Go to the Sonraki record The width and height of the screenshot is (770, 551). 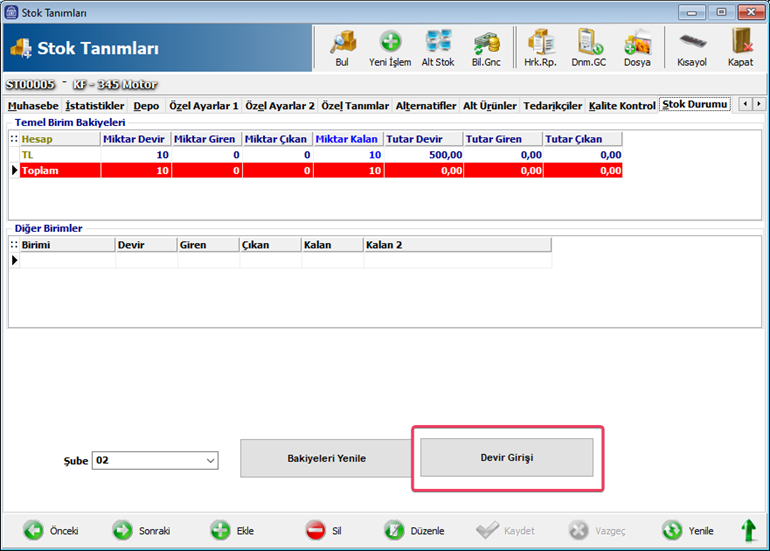[141, 531]
